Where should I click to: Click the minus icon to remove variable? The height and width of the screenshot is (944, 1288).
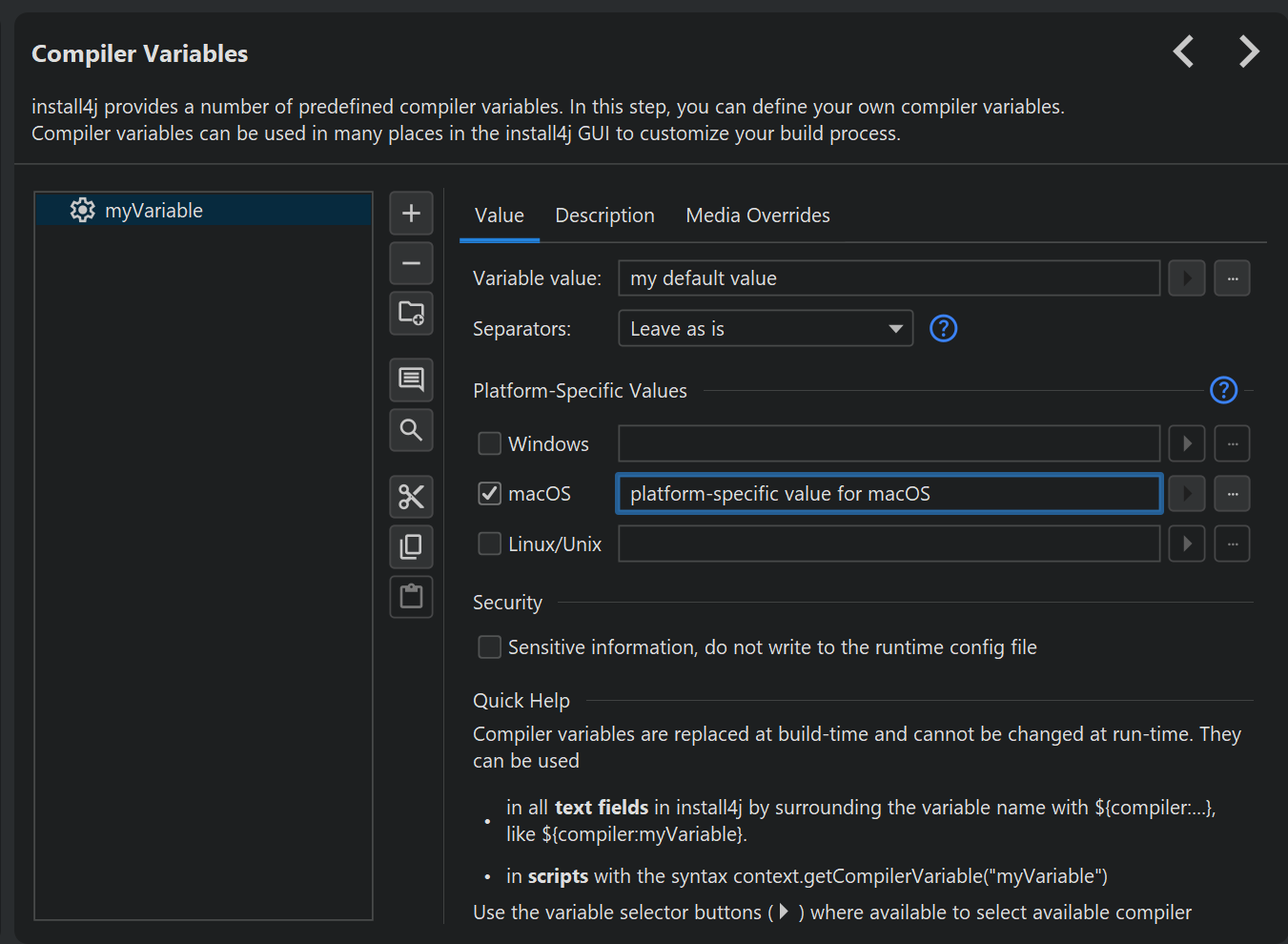(411, 263)
